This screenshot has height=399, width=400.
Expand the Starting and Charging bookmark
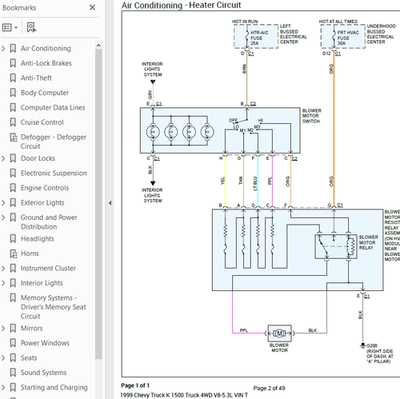click(3, 388)
